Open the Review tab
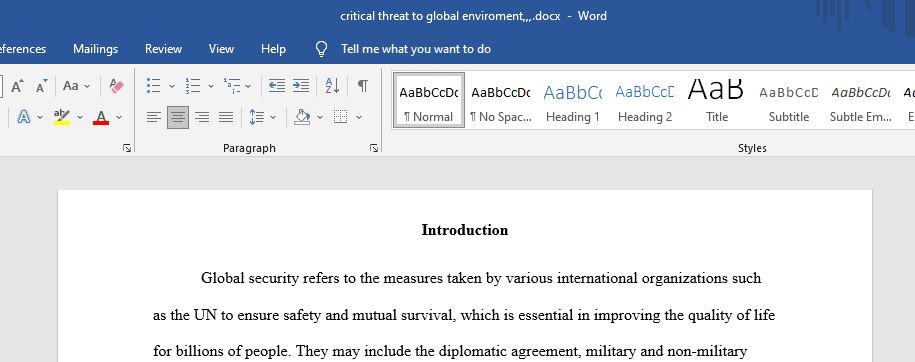Image resolution: width=915 pixels, height=362 pixels. point(163,49)
